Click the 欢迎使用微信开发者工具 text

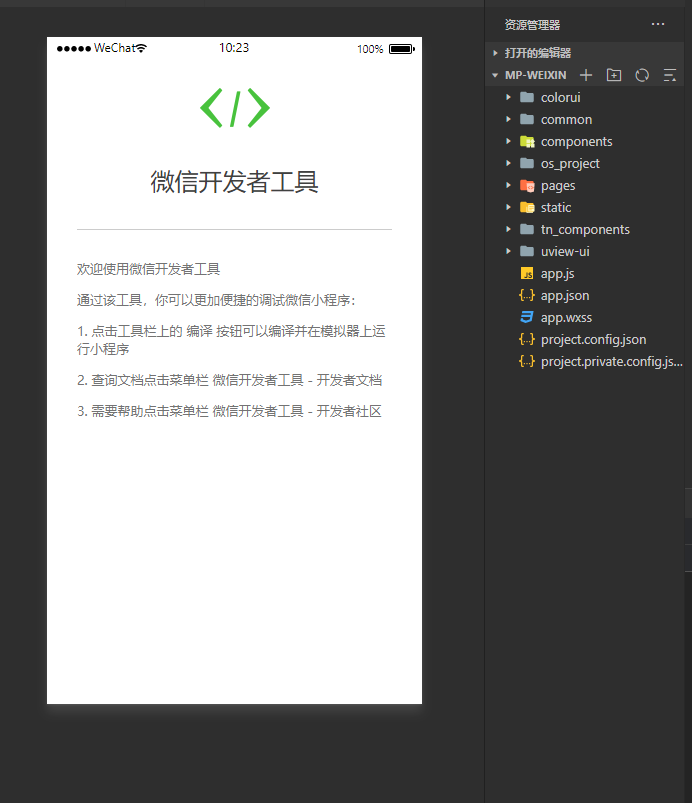point(149,269)
